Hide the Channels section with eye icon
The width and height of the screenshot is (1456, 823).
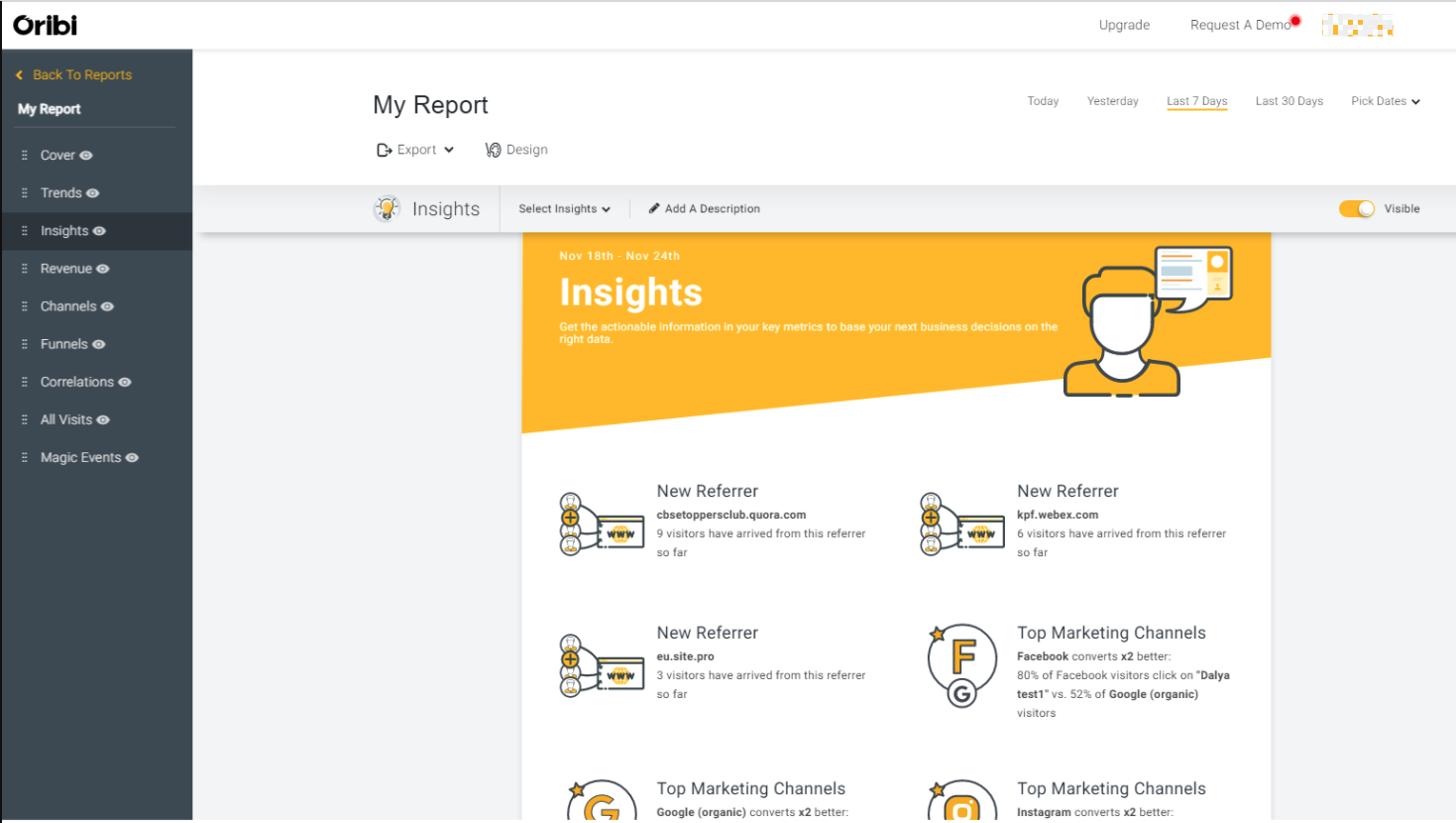coord(107,306)
